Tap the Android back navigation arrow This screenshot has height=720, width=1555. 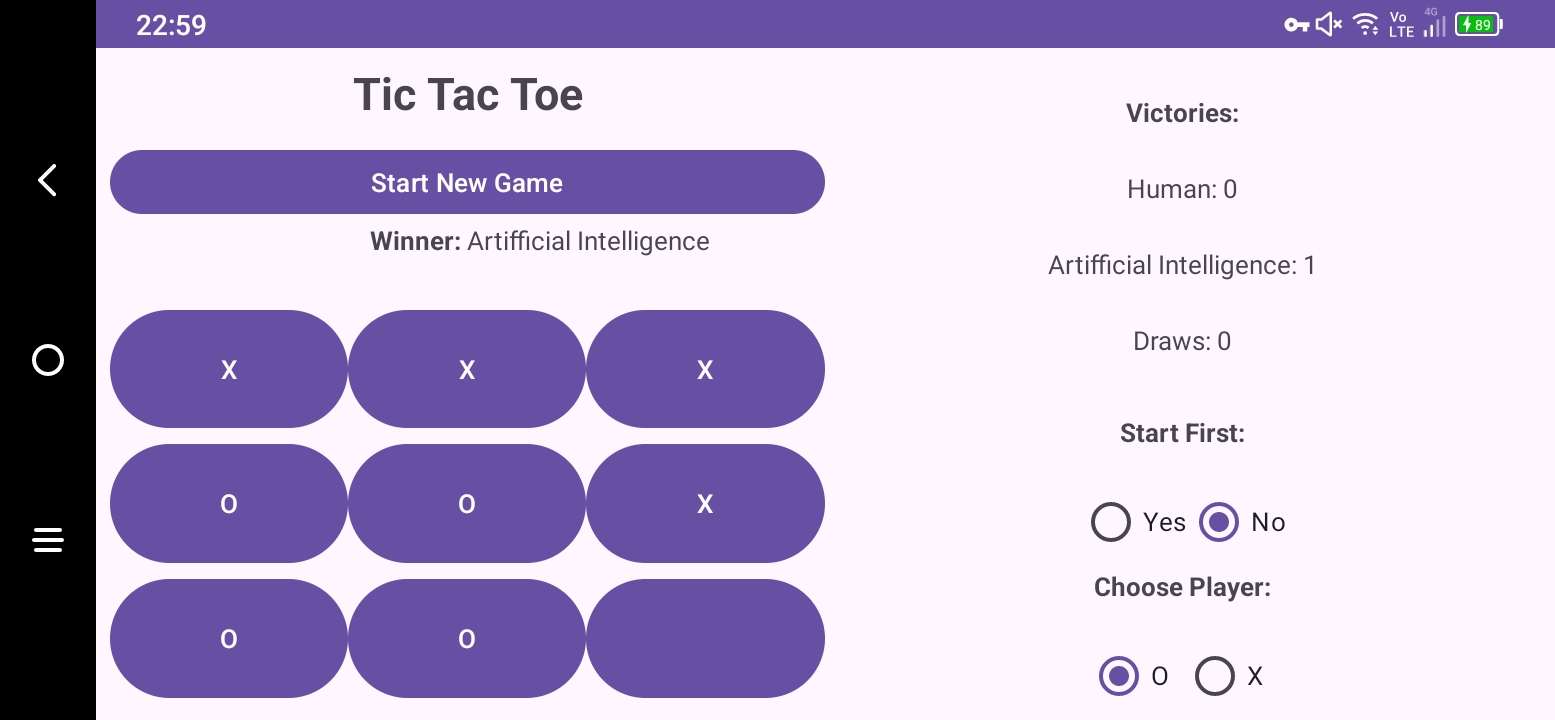click(x=47, y=180)
